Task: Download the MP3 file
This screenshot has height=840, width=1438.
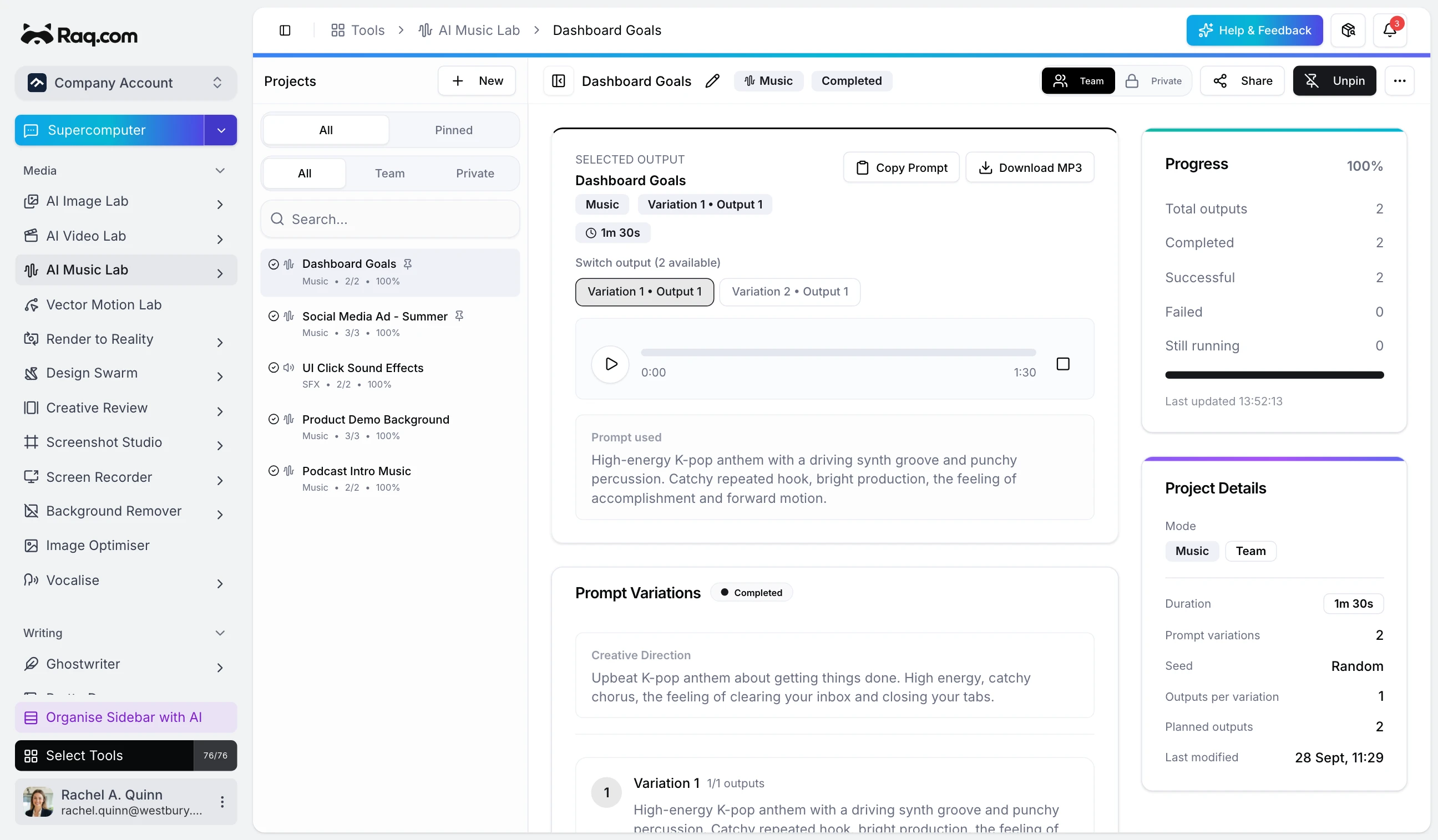Action: click(x=1030, y=167)
